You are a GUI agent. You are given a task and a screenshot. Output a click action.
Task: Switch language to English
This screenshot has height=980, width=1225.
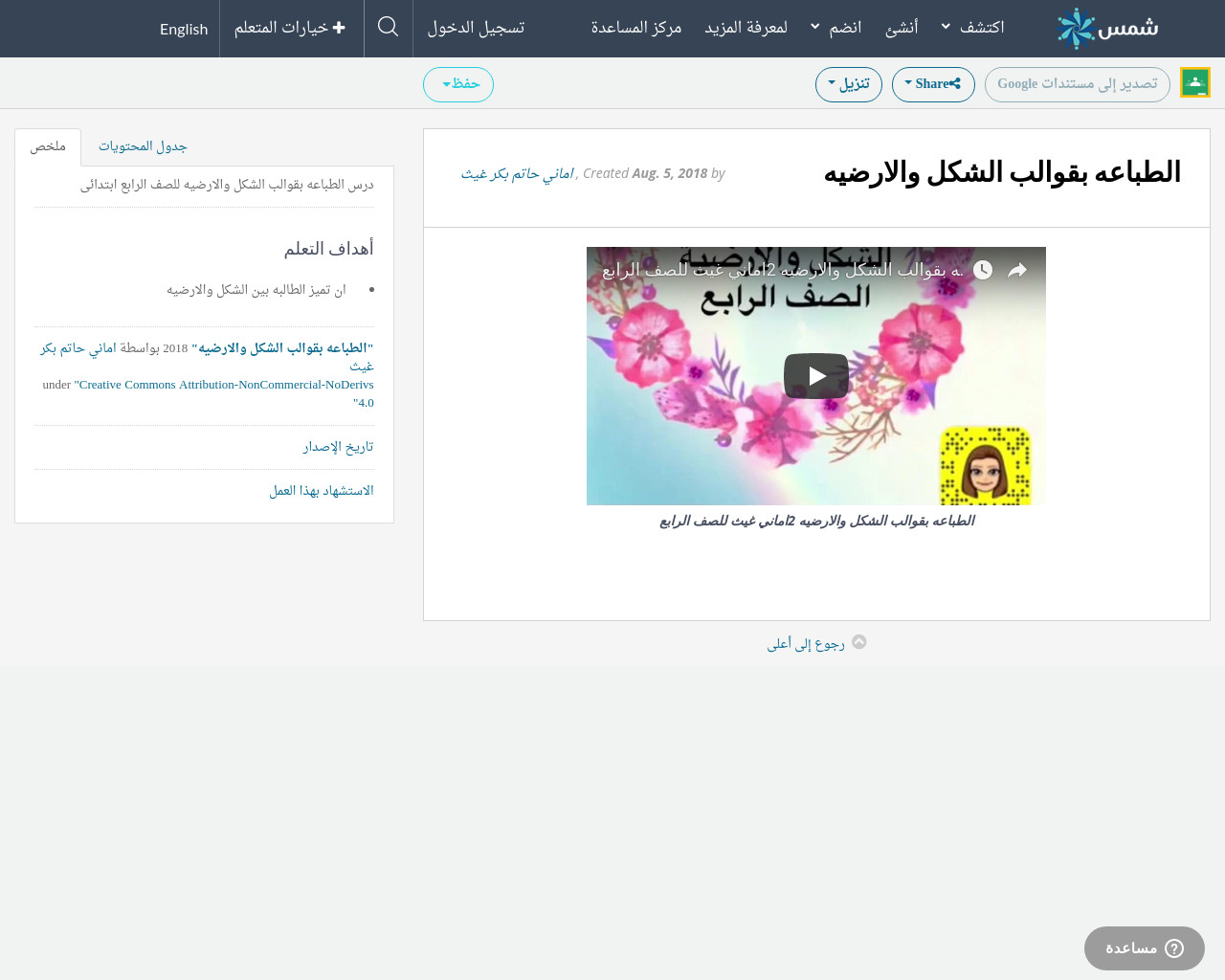pyautogui.click(x=184, y=29)
